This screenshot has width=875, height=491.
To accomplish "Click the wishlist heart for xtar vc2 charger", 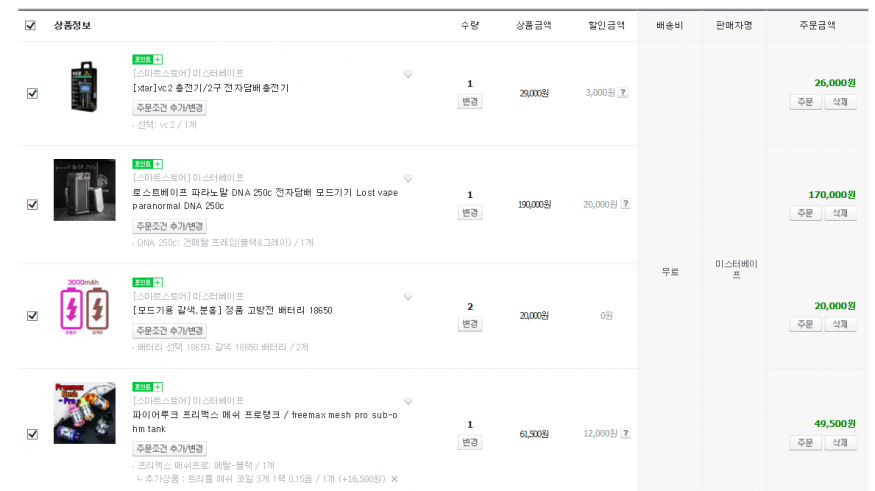I will pyautogui.click(x=408, y=75).
